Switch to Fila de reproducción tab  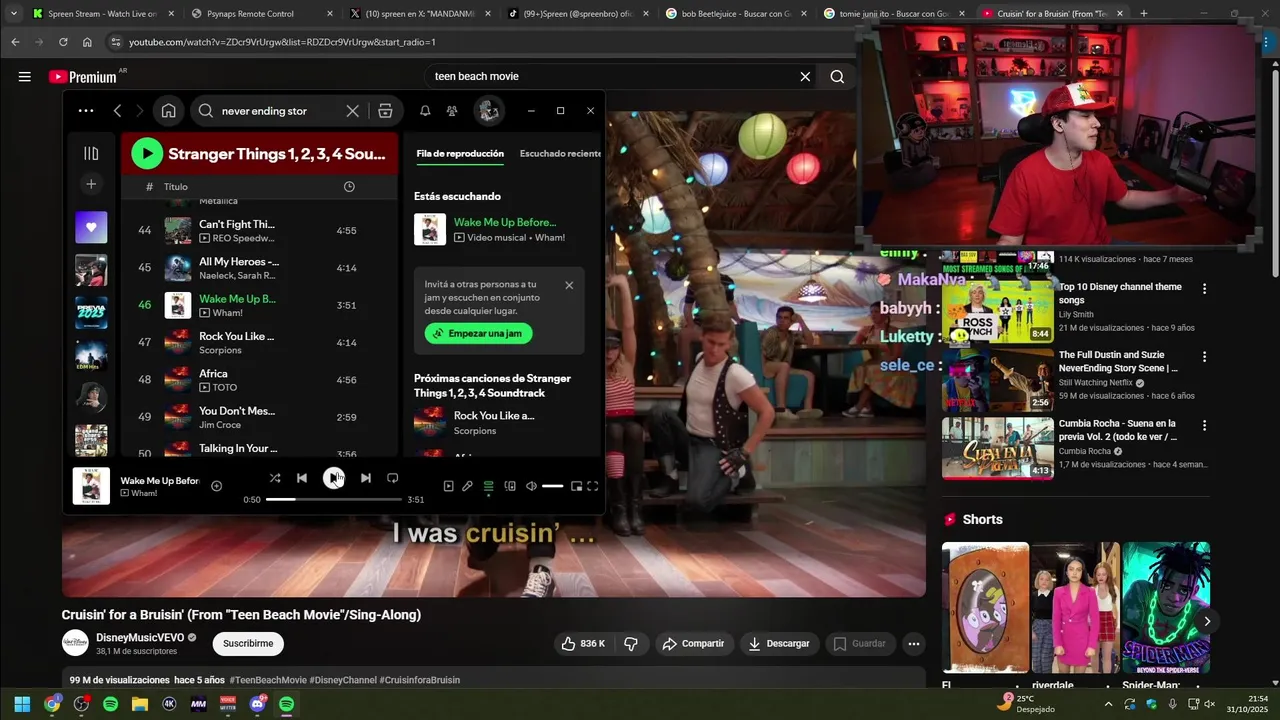(x=460, y=153)
